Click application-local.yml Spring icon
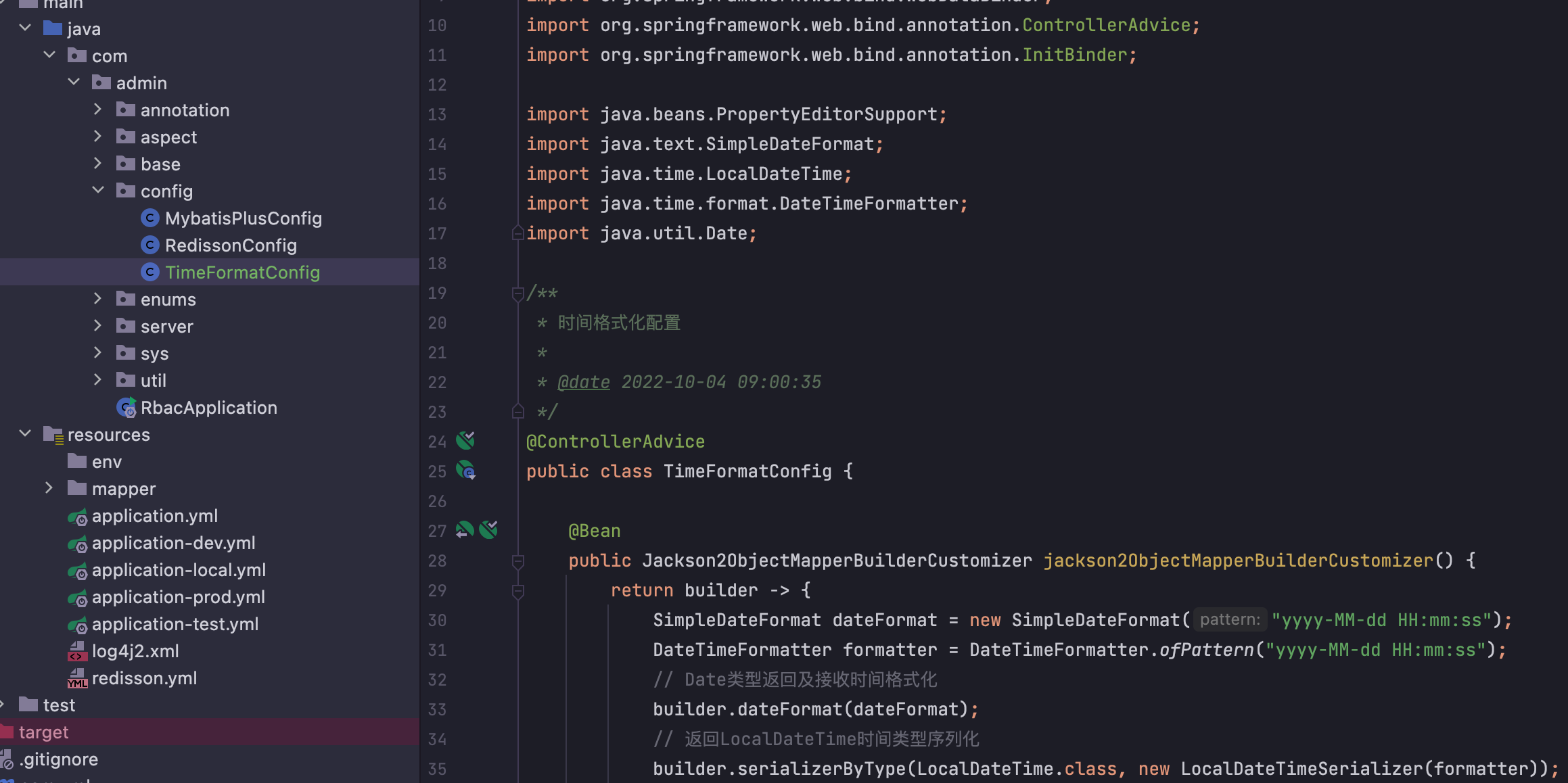Screen dimensions: 1568x783 pyautogui.click(x=78, y=571)
